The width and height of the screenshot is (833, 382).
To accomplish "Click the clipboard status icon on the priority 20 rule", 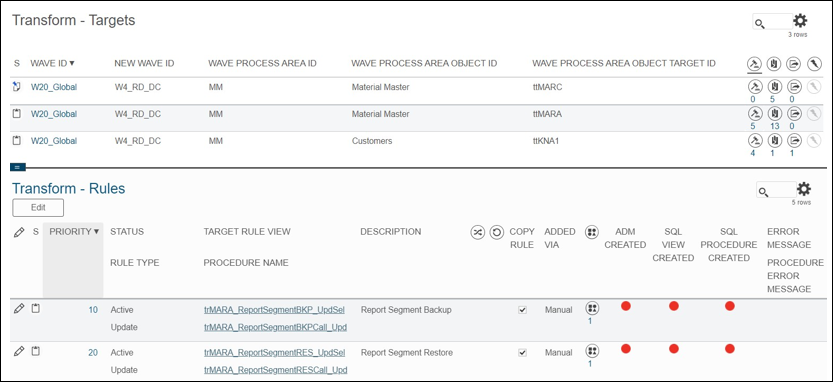I will [35, 351].
